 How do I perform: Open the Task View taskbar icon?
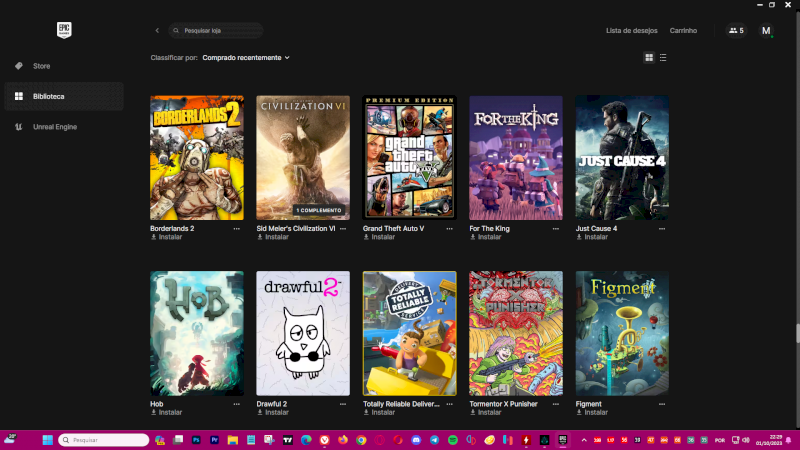(x=178, y=440)
